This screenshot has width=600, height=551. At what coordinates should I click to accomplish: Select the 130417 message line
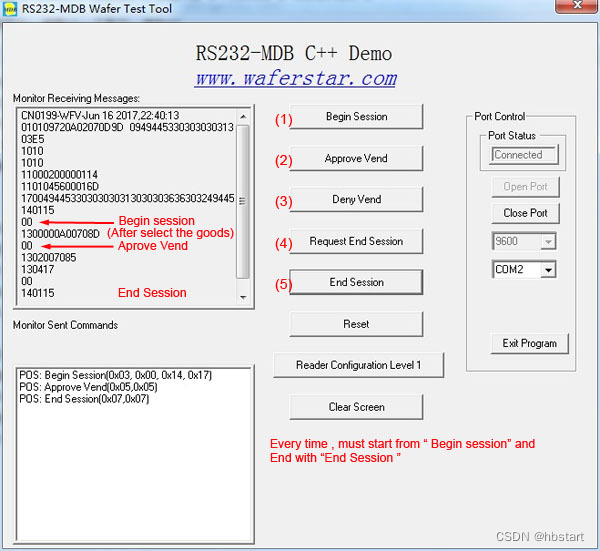(x=38, y=269)
